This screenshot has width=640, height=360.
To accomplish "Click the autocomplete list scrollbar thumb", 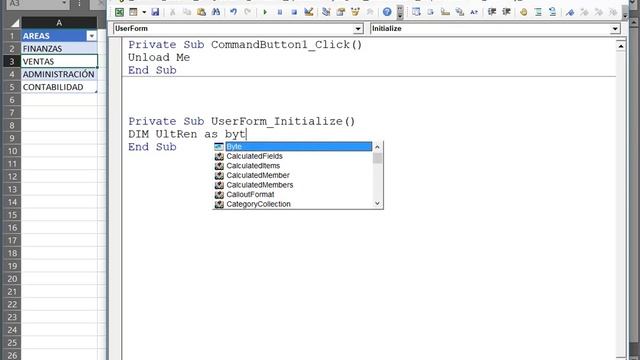I will [x=378, y=158].
